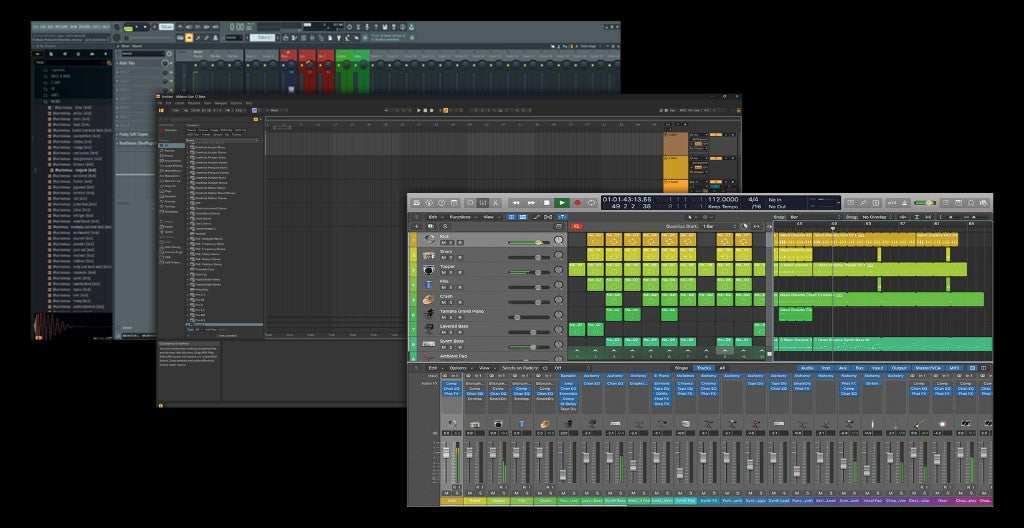Click the 4/4 time signature display
The height and width of the screenshot is (528, 1024).
tap(753, 199)
